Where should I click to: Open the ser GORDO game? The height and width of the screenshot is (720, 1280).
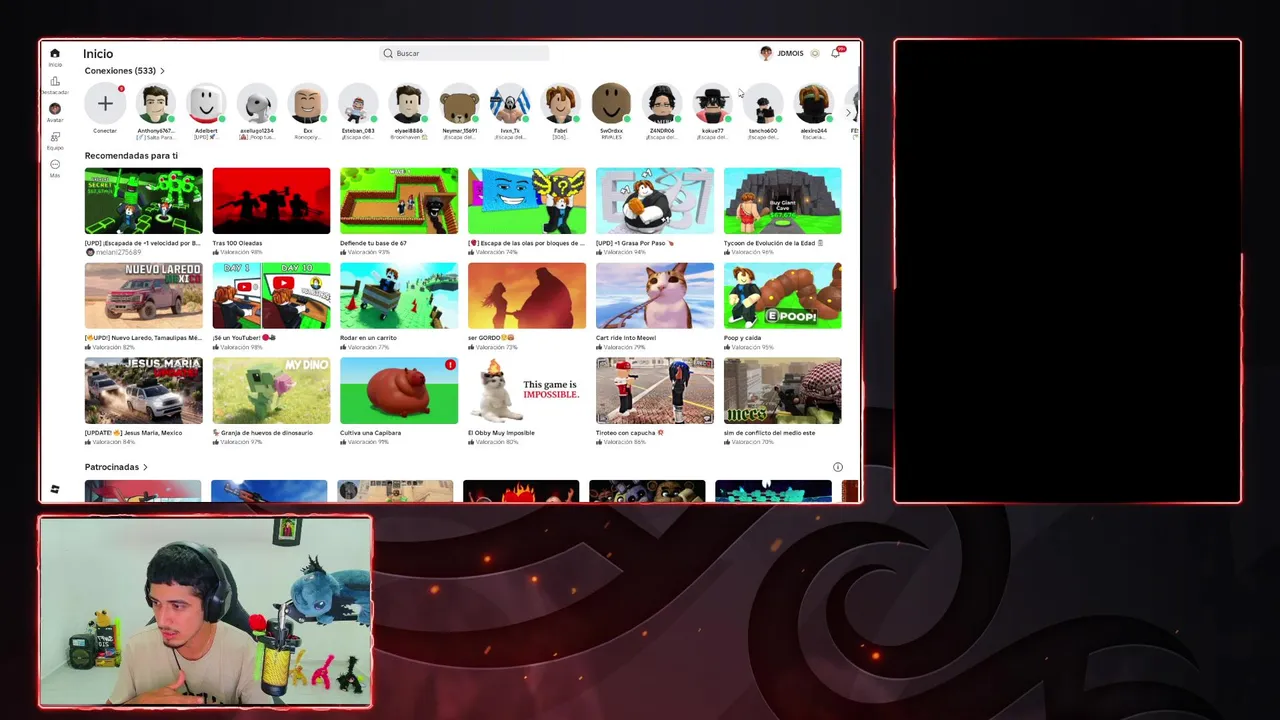(x=527, y=296)
